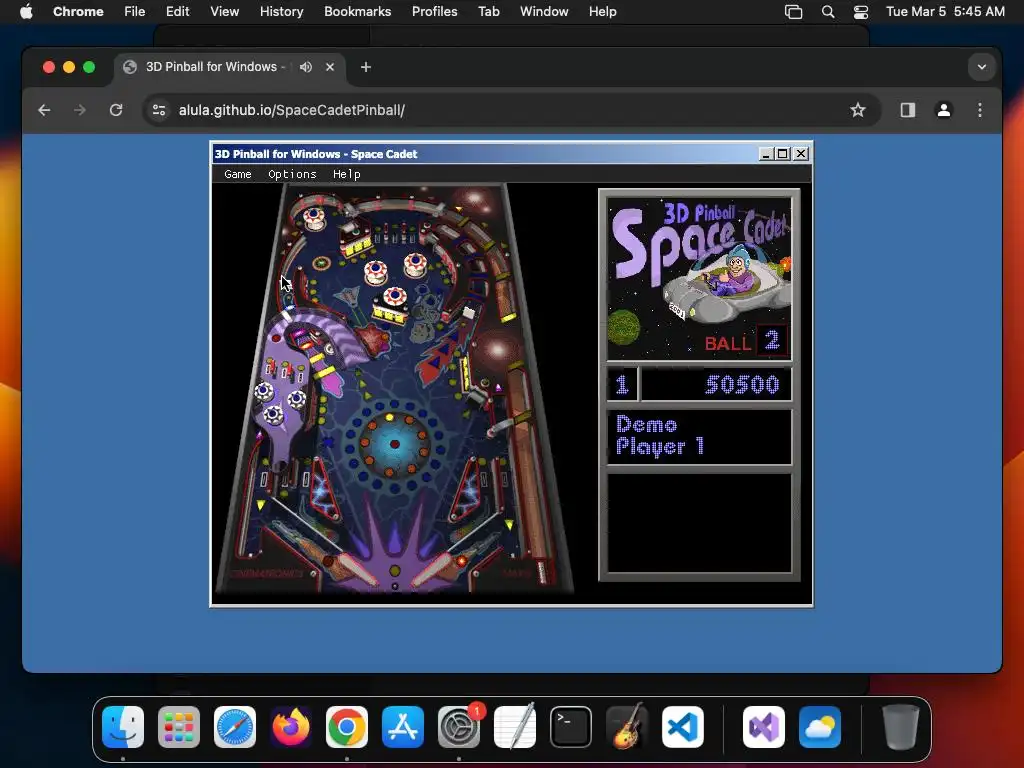Click the green fullscreen Chrome button
This screenshot has width=1024, height=768.
[x=89, y=67]
